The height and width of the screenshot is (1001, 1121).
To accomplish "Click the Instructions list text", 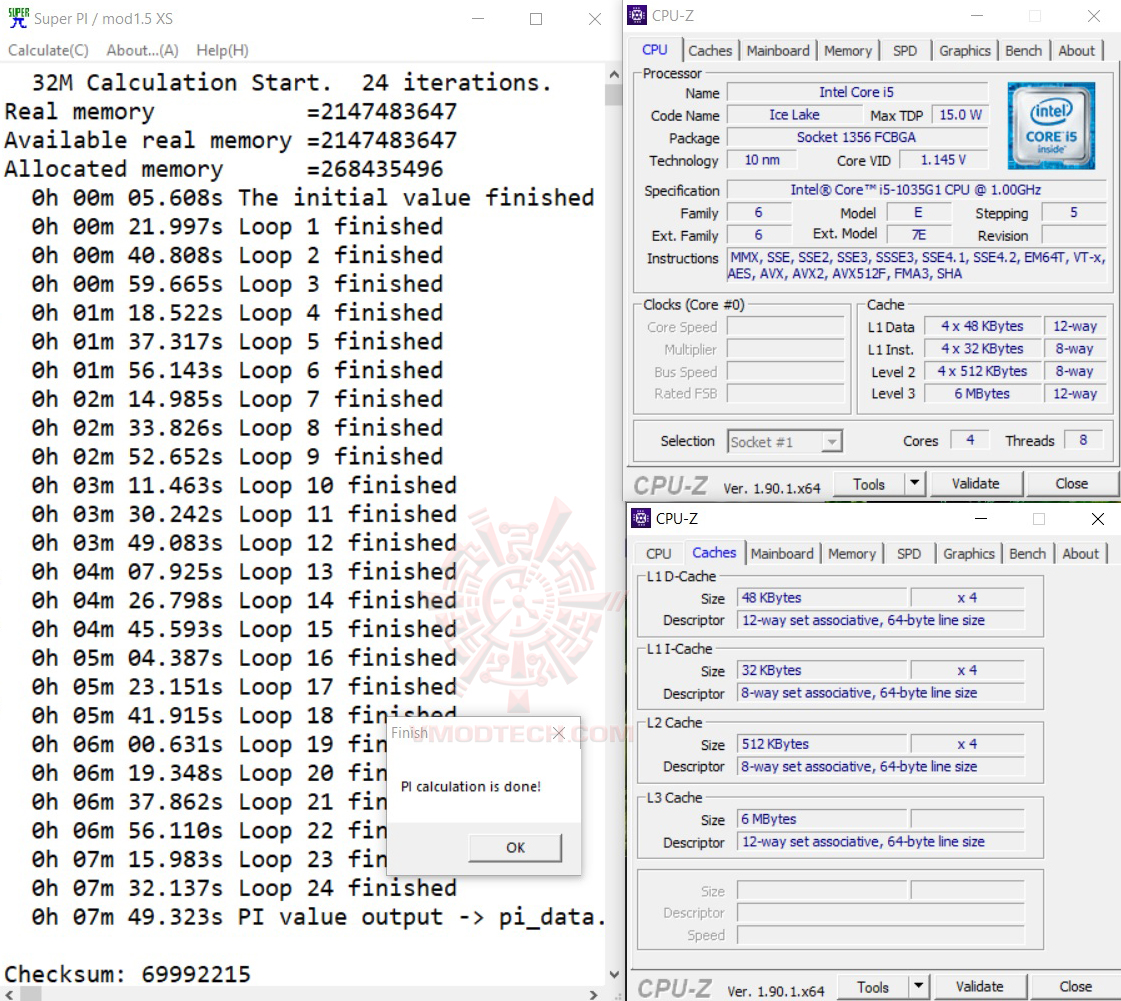I will pyautogui.click(x=917, y=265).
